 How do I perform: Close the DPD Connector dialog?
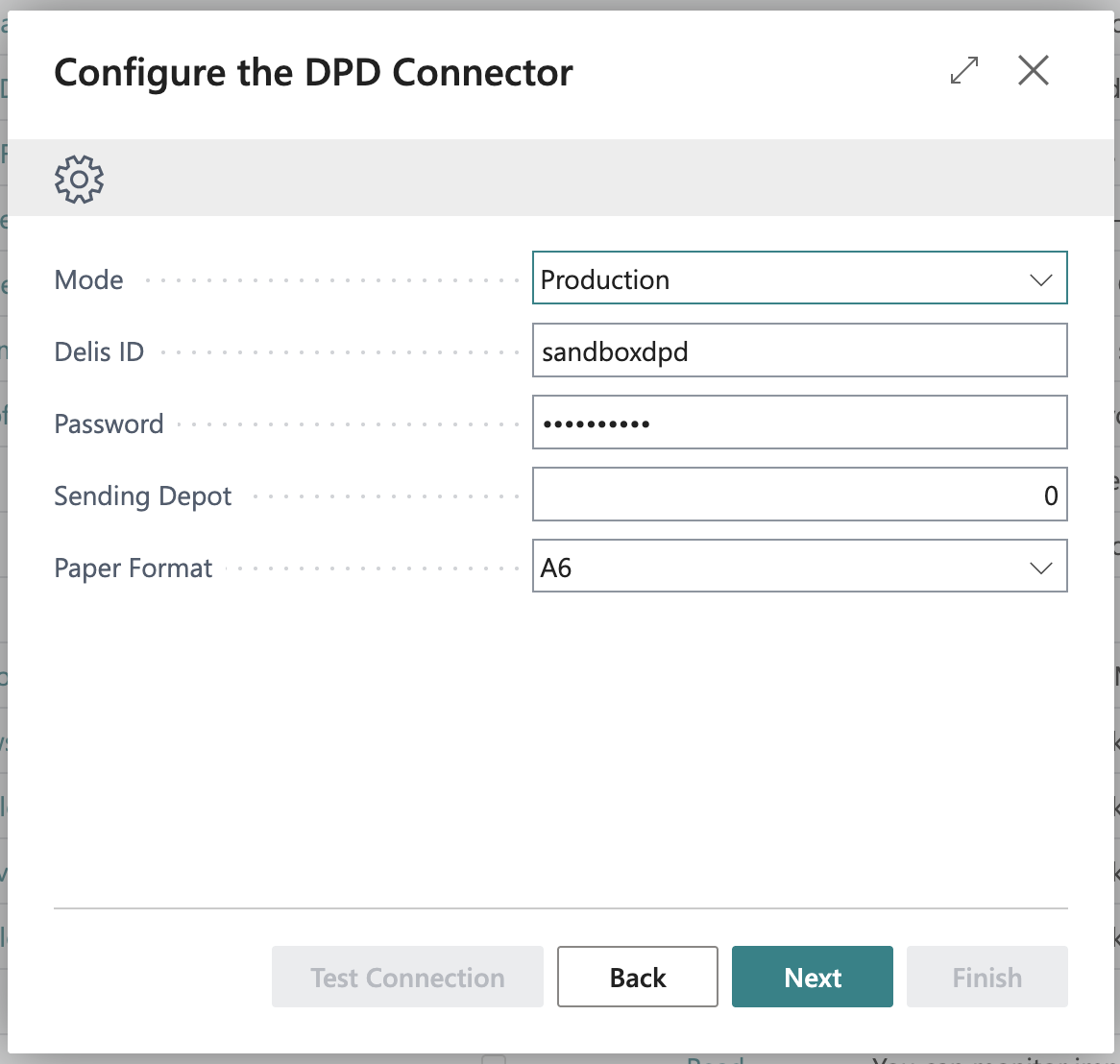tap(1034, 71)
